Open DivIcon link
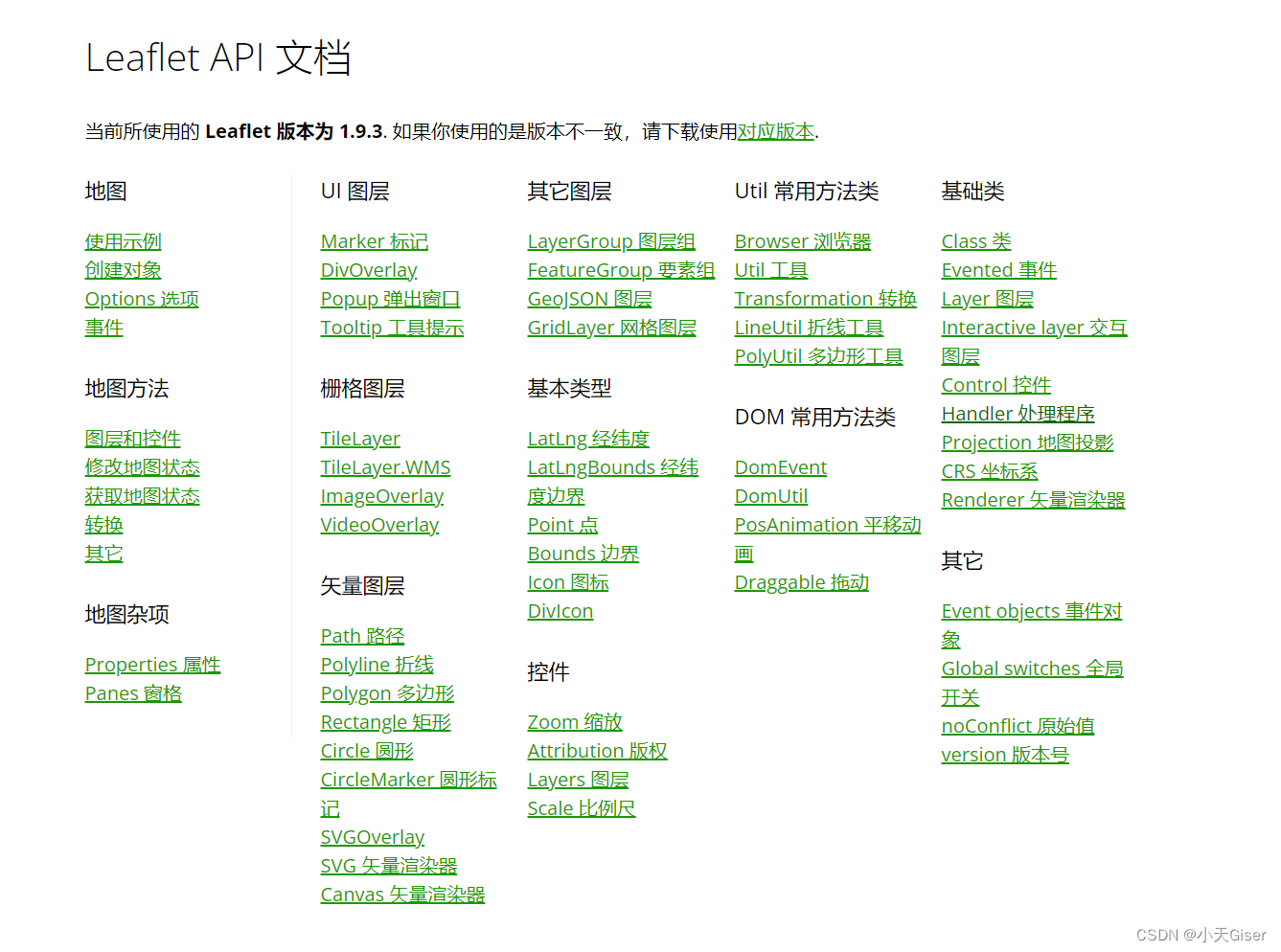 [x=560, y=611]
